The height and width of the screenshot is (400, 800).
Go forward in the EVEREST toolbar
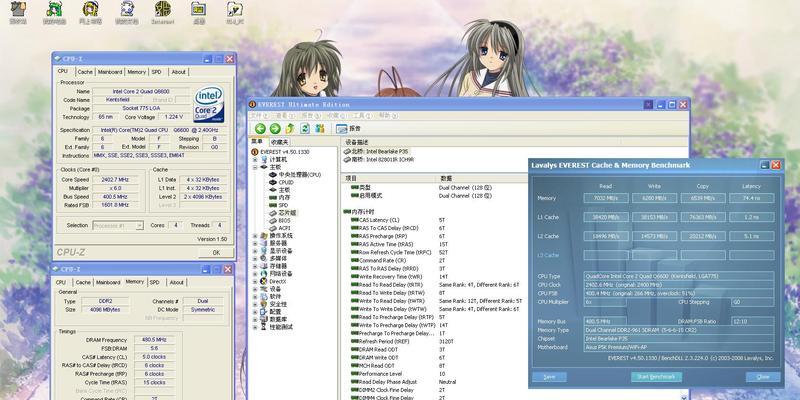275,129
